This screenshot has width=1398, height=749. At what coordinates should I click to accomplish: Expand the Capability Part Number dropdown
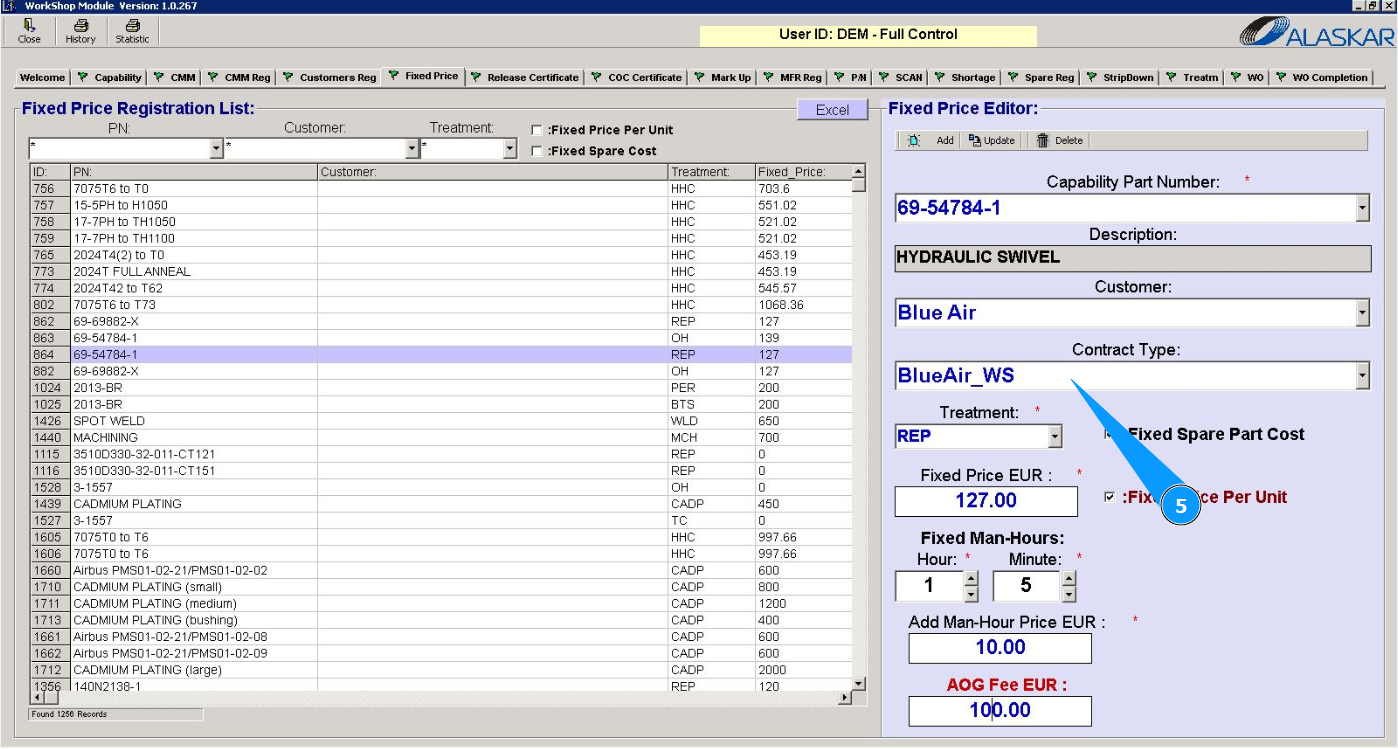click(1361, 209)
